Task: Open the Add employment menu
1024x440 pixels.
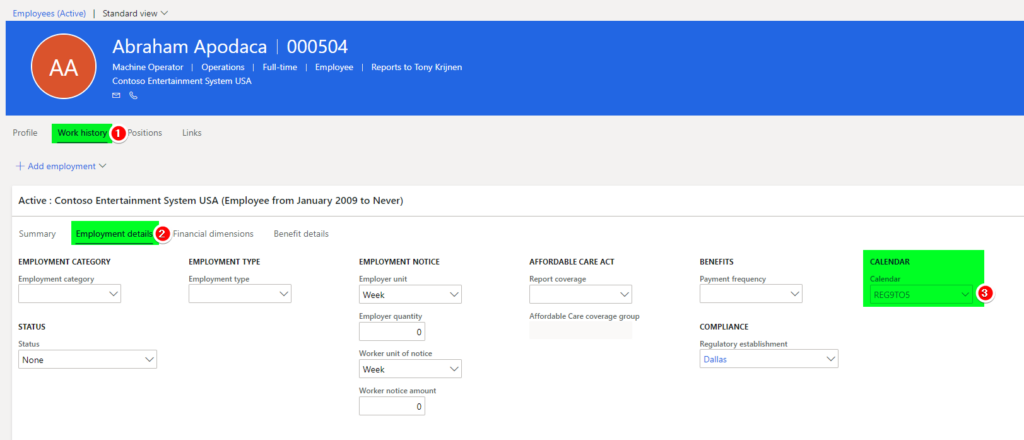Action: (x=61, y=166)
